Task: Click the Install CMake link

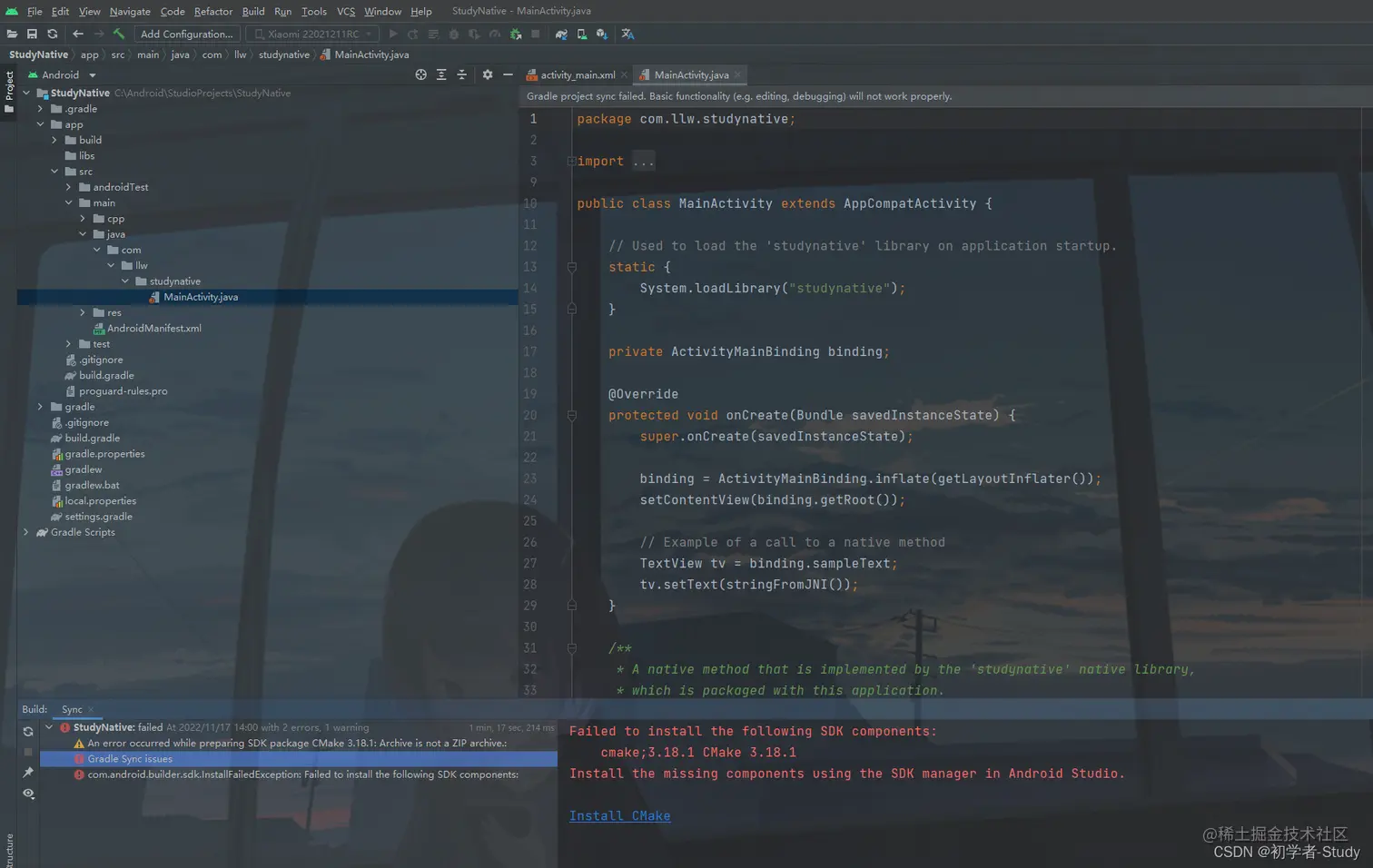Action: [619, 816]
